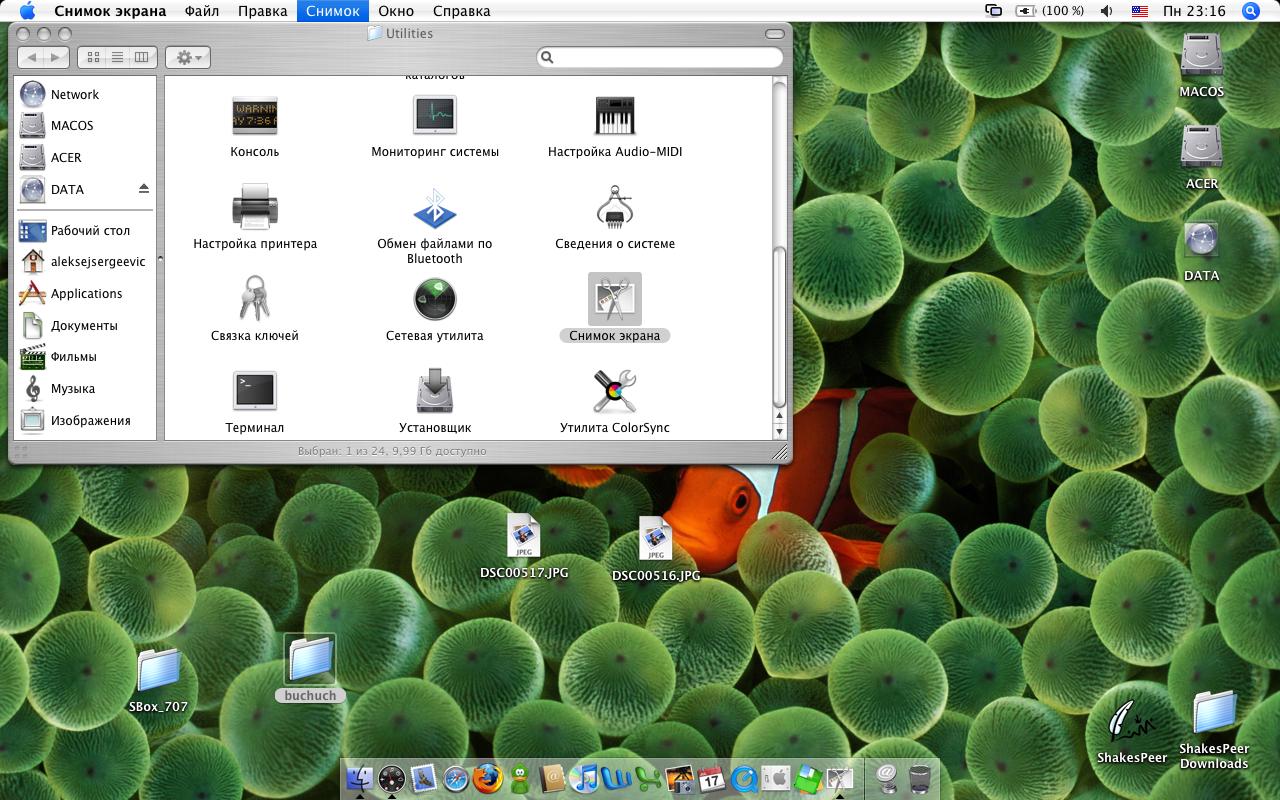Click the Finder search field
1280x800 pixels.
point(665,58)
